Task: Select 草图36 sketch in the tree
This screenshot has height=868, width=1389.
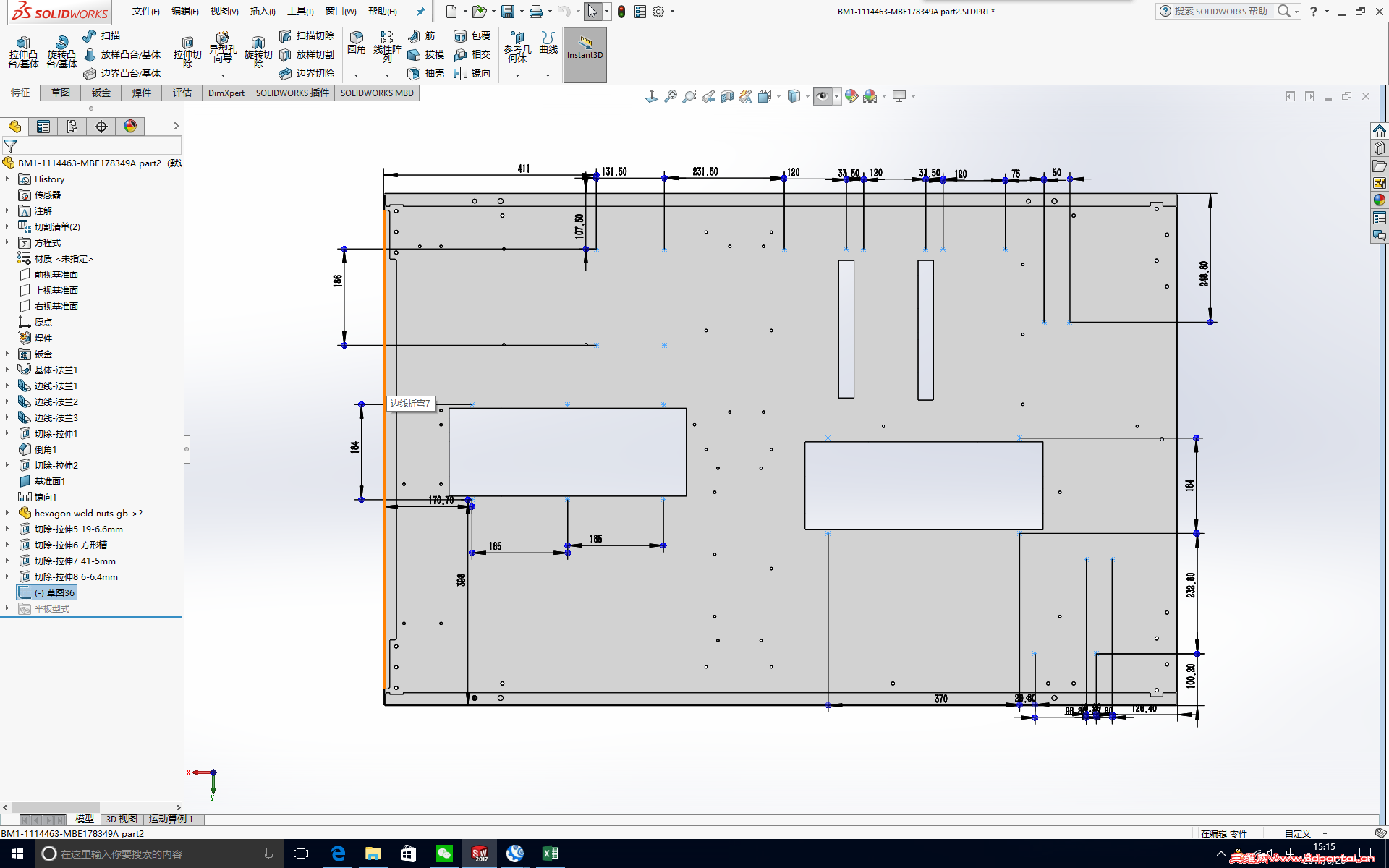Action: coord(47,592)
